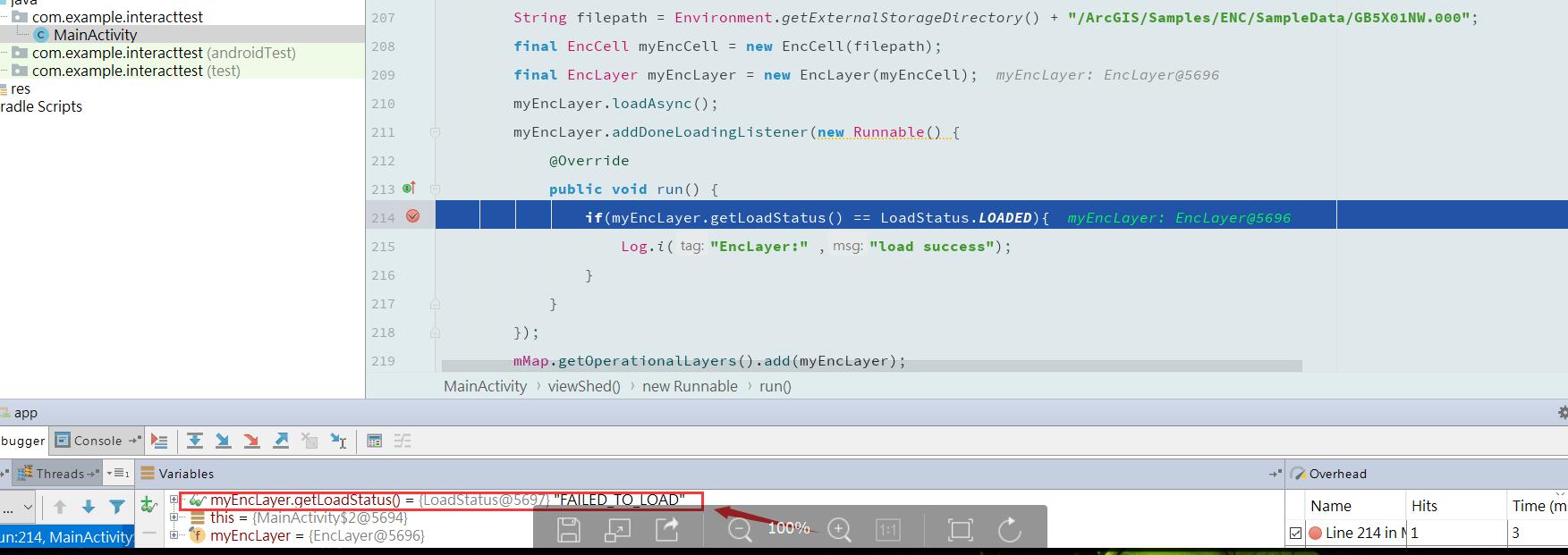
Task: Click the Step Into debug icon
Action: [x=224, y=441]
